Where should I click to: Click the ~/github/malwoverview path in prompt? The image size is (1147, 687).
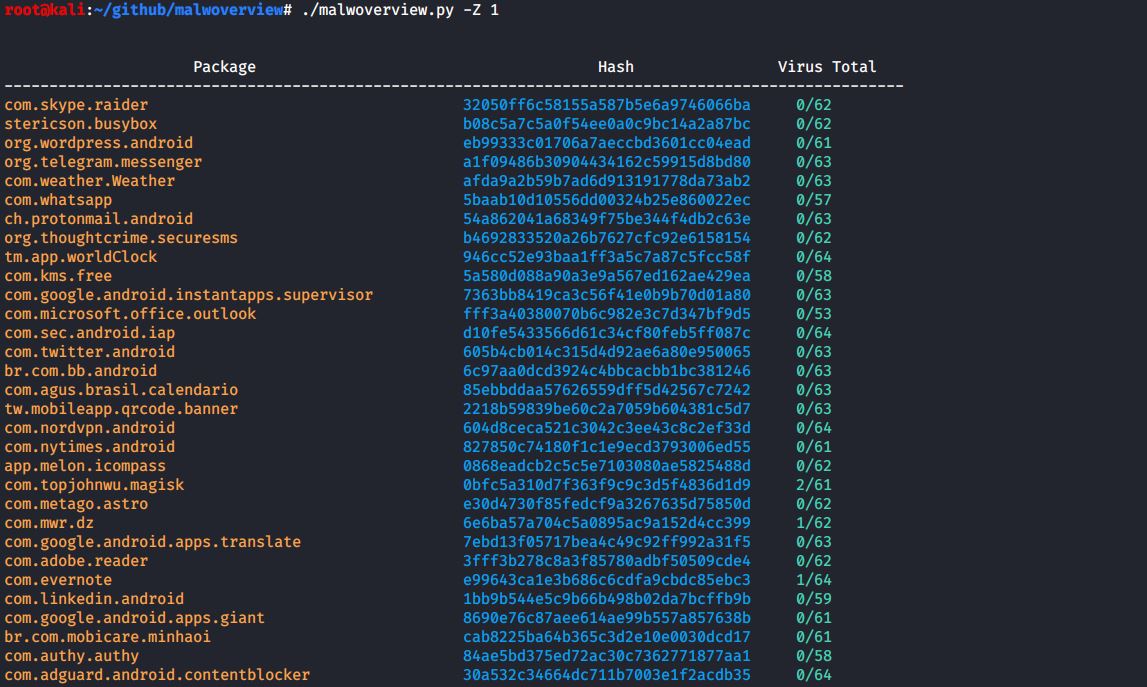pos(189,10)
